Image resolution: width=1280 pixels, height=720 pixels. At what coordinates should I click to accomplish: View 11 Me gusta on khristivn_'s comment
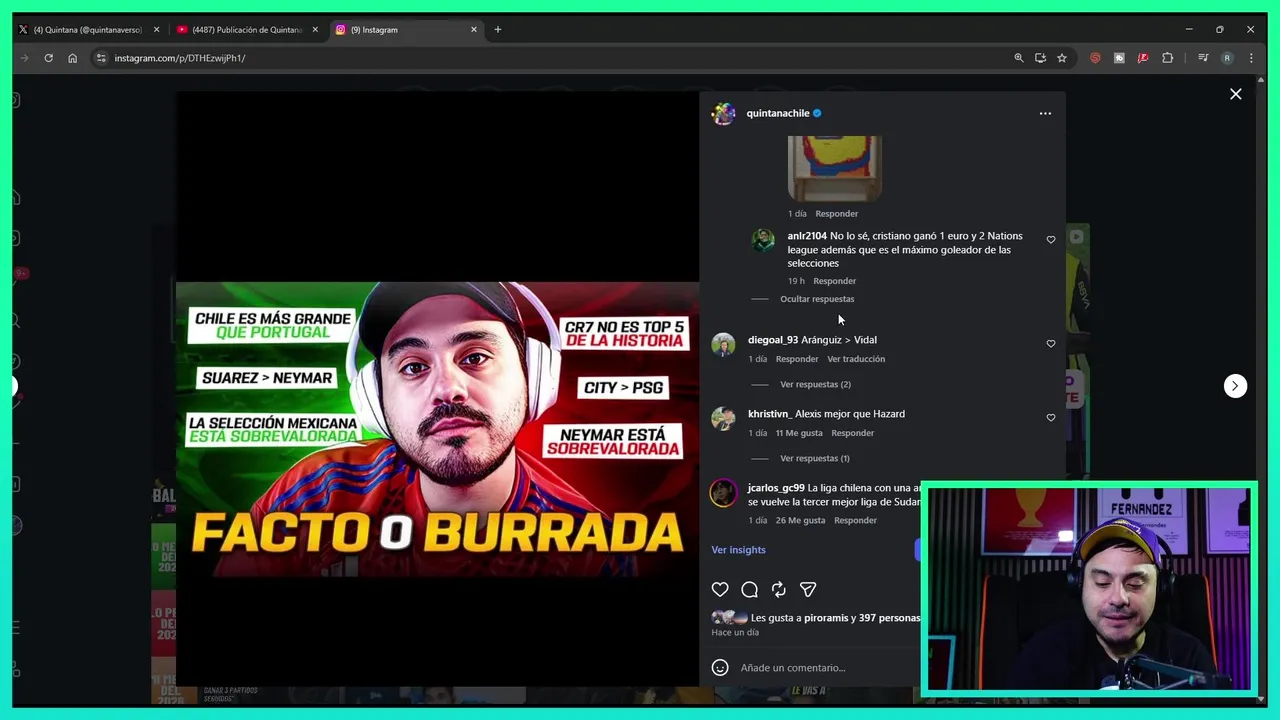point(799,433)
